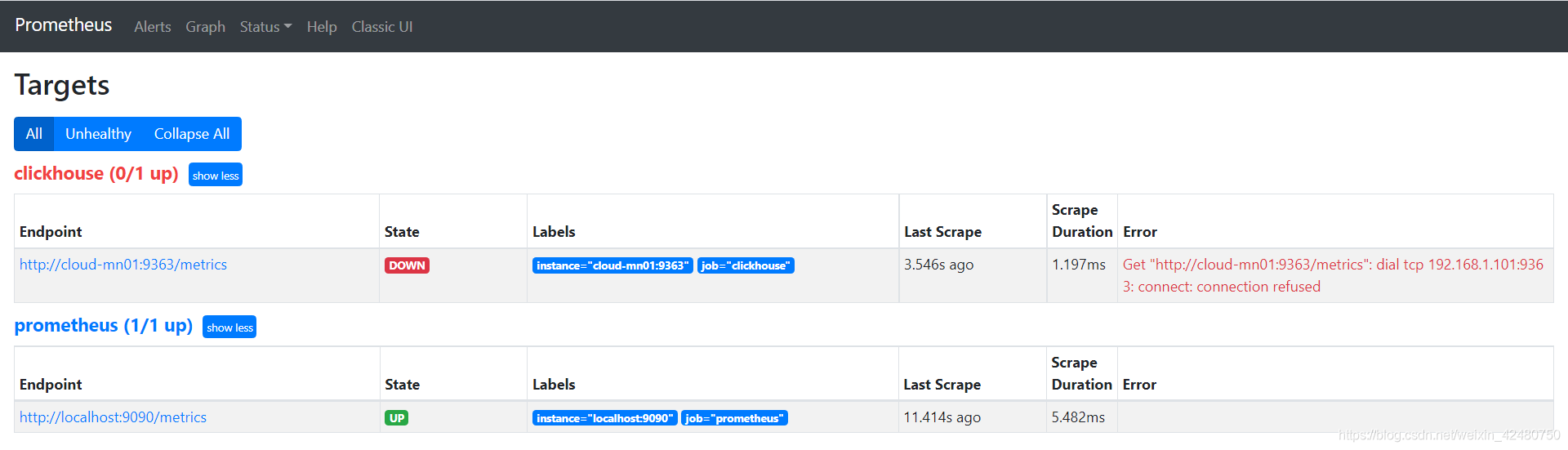This screenshot has width=1568, height=450.
Task: Click the clickhouse table State header
Action: (x=402, y=232)
